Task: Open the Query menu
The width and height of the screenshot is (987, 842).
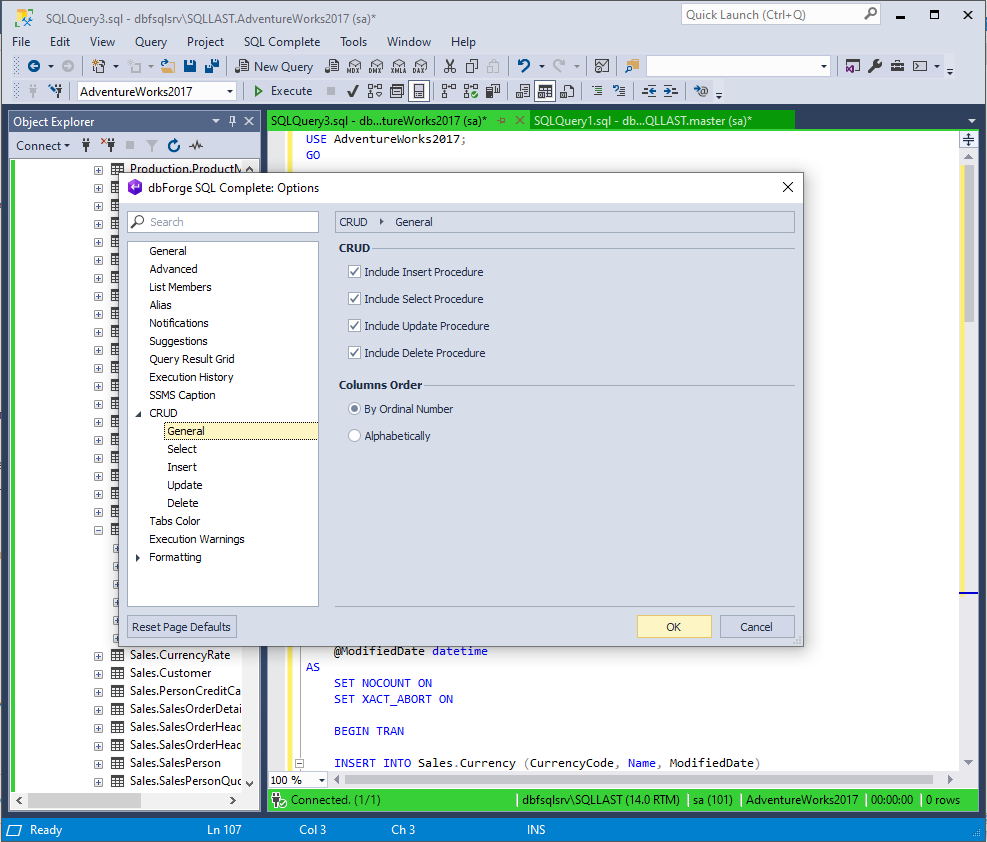Action: click(x=151, y=42)
